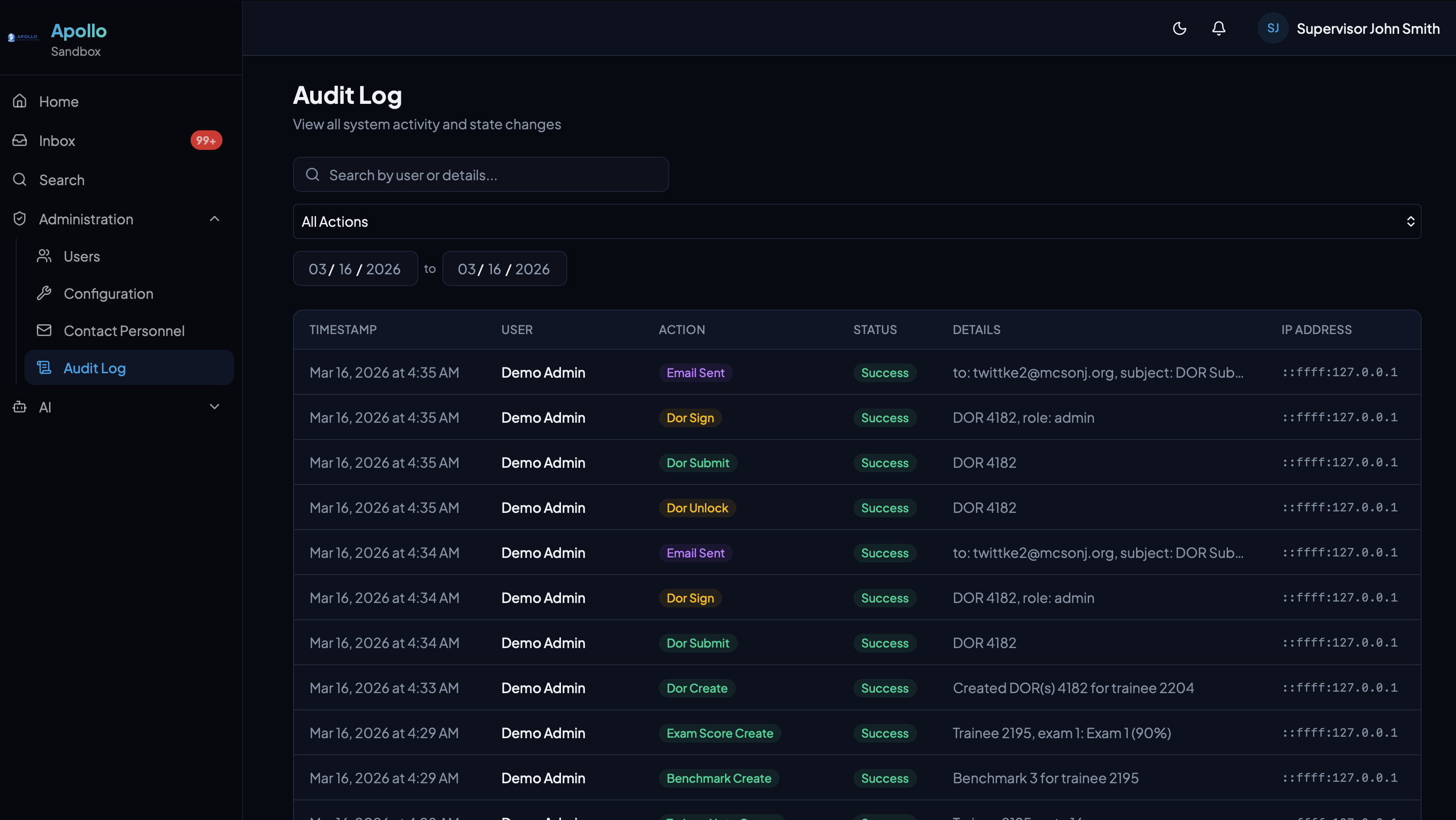This screenshot has width=1456, height=820.
Task: Click the Apollo logo
Action: tap(23, 37)
